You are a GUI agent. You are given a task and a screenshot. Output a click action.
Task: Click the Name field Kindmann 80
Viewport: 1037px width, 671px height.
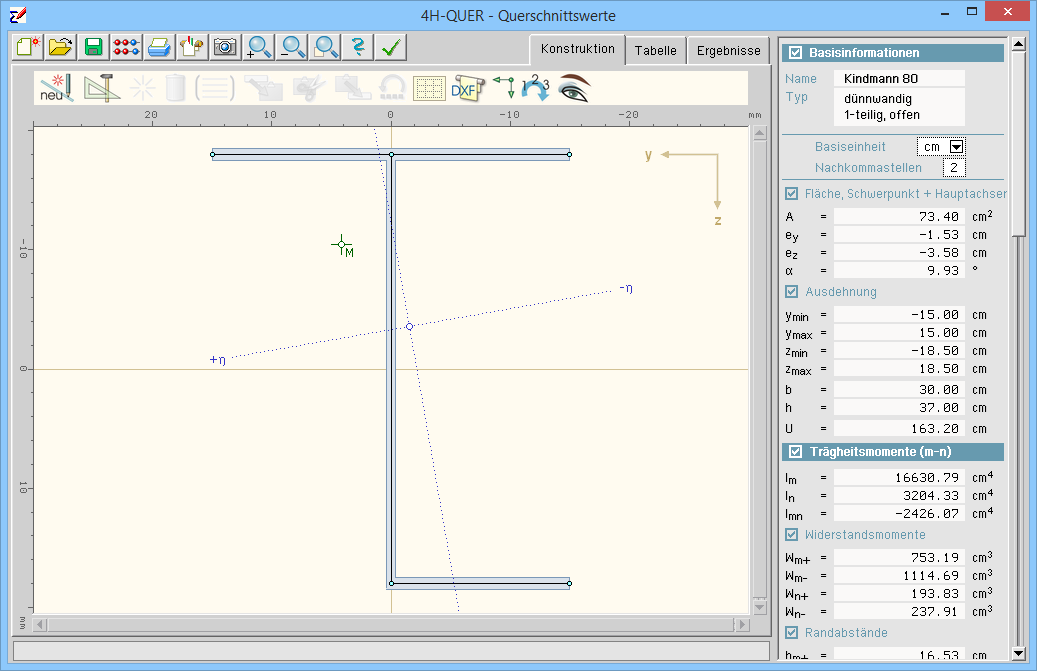(900, 78)
